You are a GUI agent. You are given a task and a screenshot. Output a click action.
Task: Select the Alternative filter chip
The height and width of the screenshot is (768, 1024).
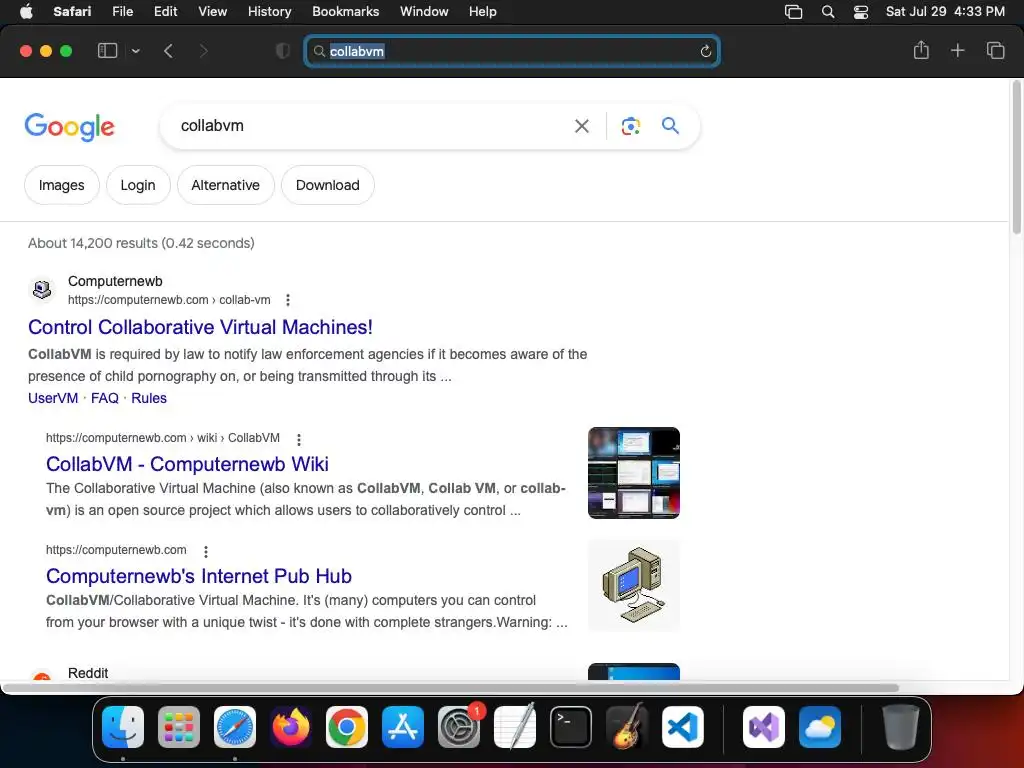[225, 185]
